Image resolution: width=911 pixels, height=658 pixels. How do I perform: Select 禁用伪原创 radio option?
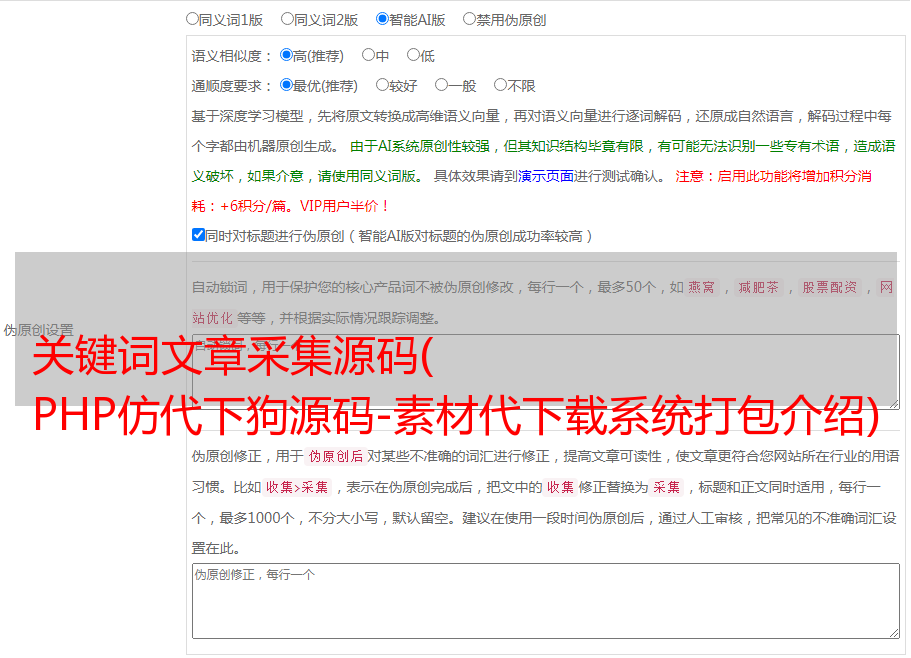469,19
